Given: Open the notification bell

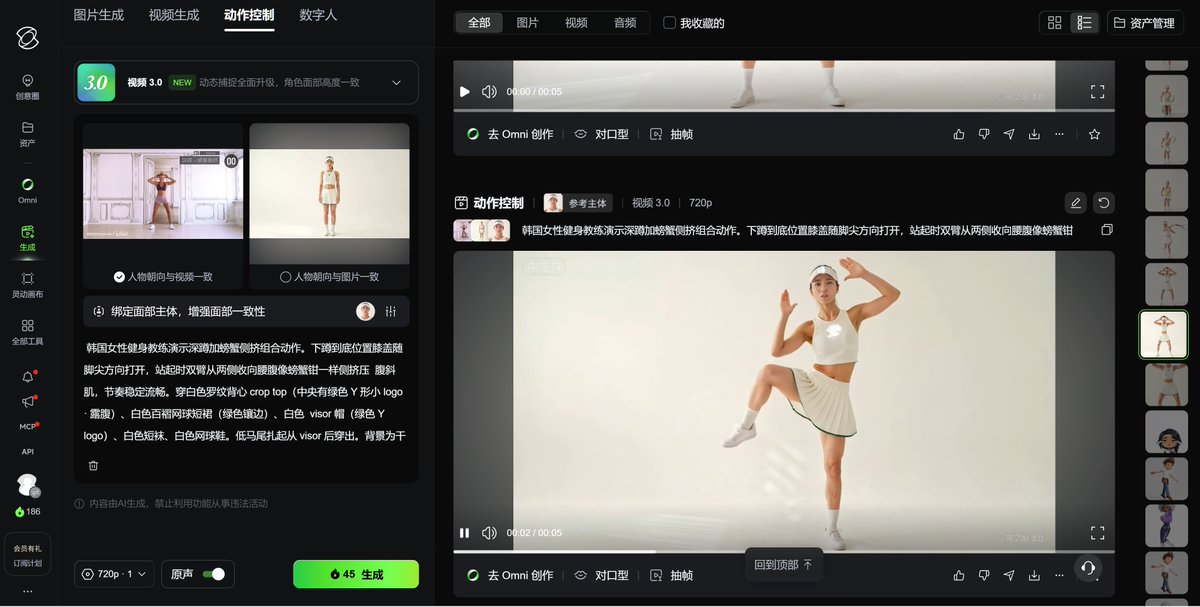Looking at the screenshot, I should pos(27,377).
